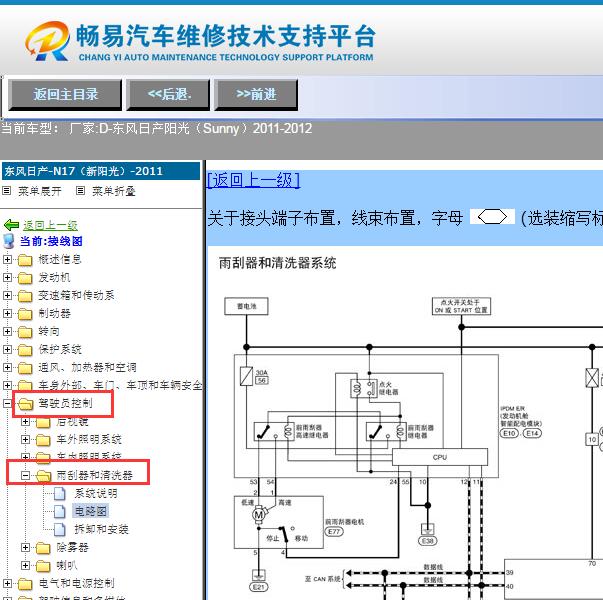The width and height of the screenshot is (603, 600).
Task: Expand the 后视镜 subfolder
Action: tap(25, 422)
